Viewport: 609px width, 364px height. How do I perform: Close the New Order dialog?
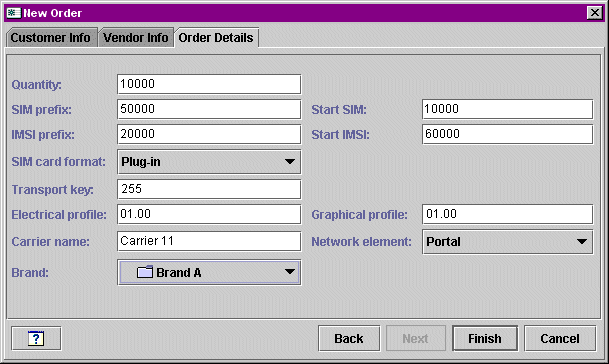coord(595,13)
